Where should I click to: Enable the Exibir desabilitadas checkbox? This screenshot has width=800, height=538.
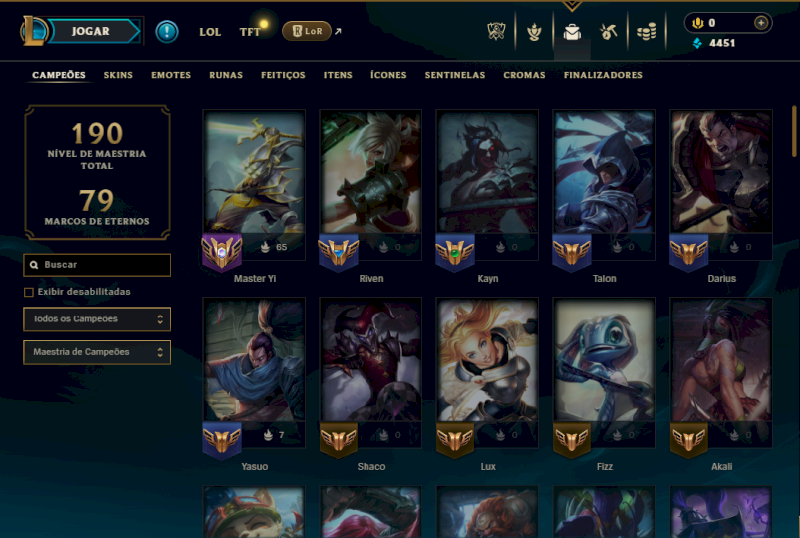click(29, 292)
